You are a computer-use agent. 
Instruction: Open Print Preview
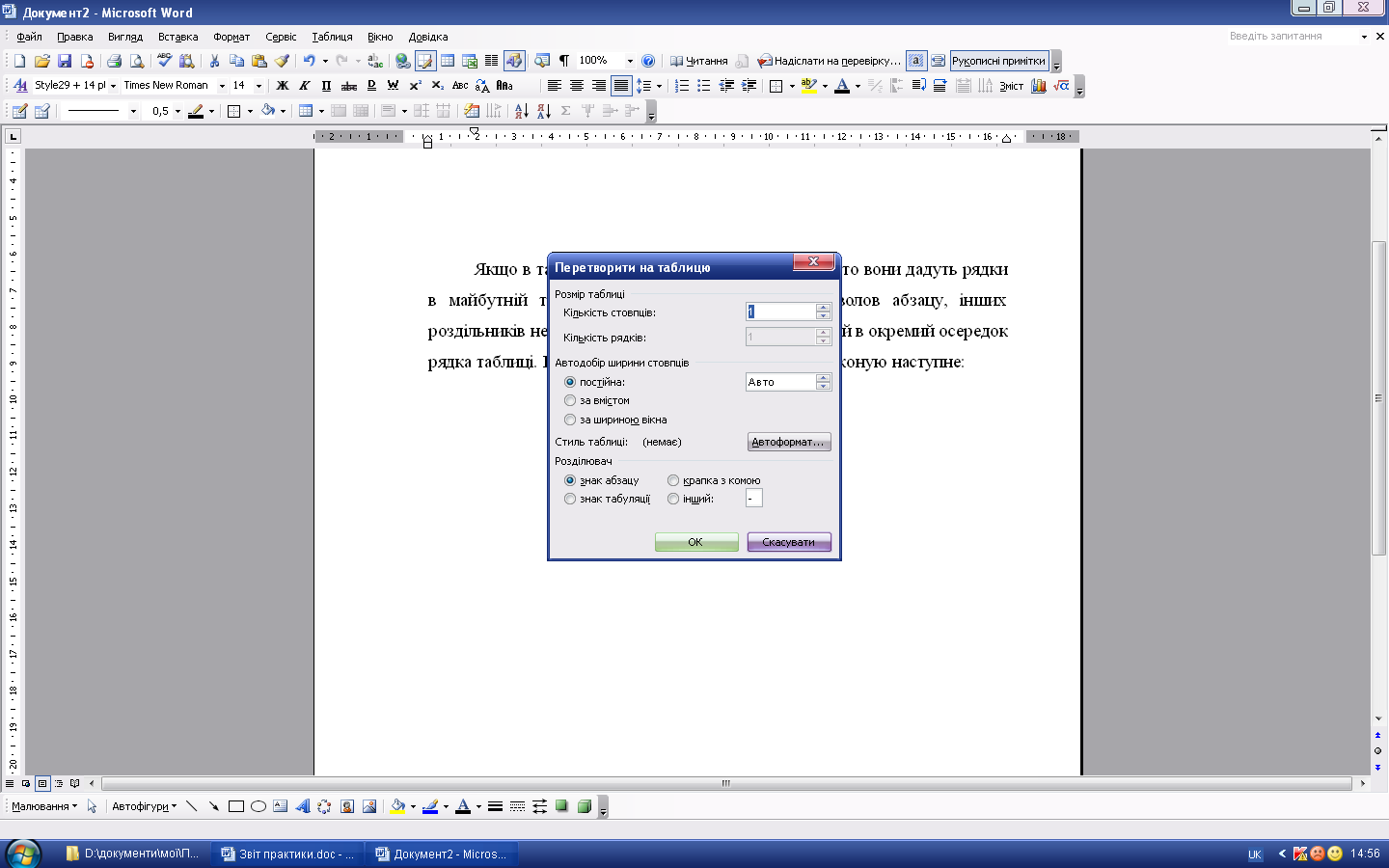(x=136, y=61)
